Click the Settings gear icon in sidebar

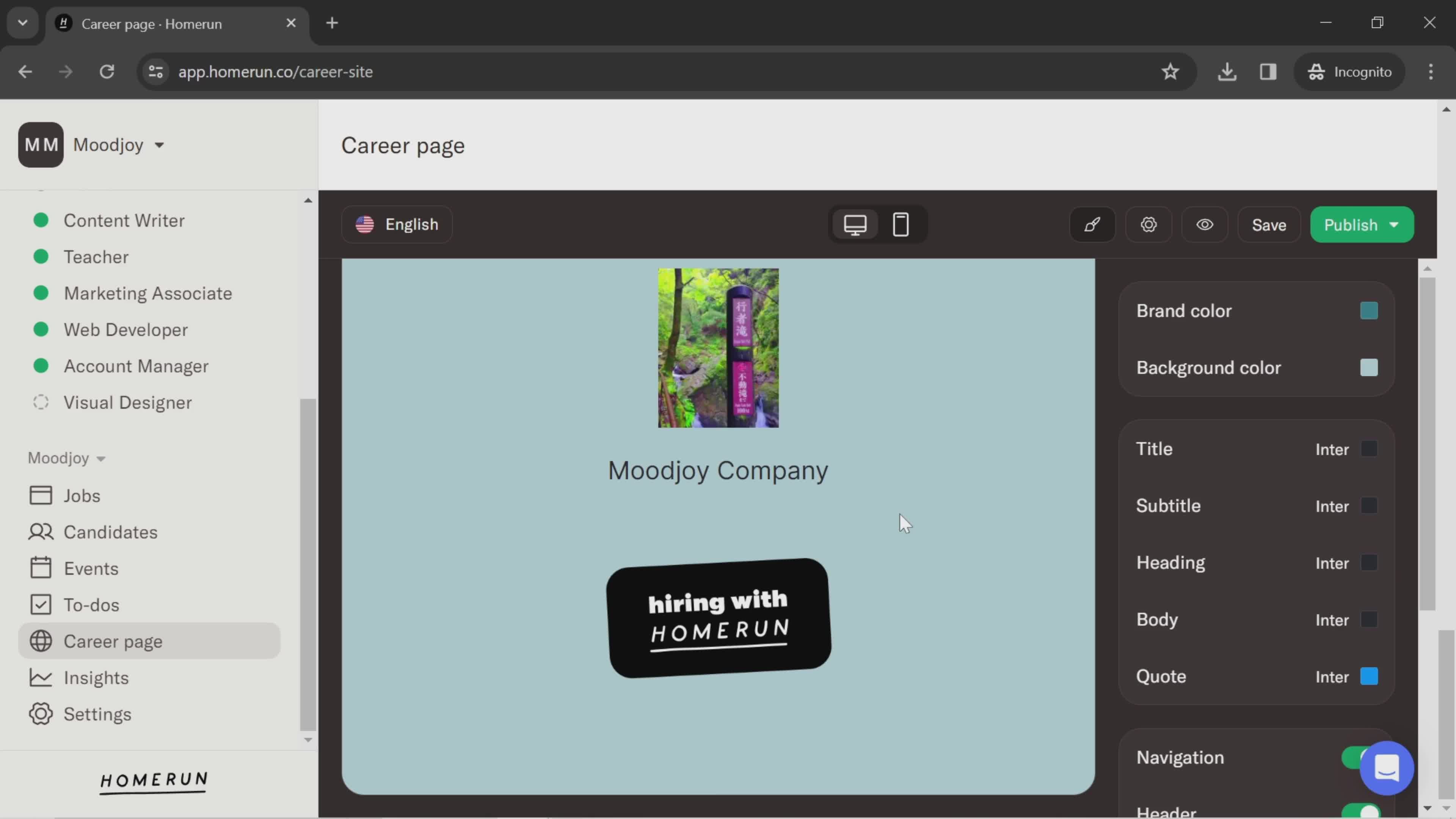41,714
